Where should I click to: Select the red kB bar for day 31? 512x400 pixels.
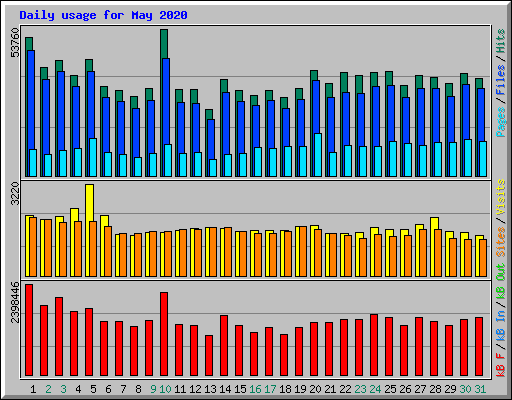pyautogui.click(x=479, y=347)
